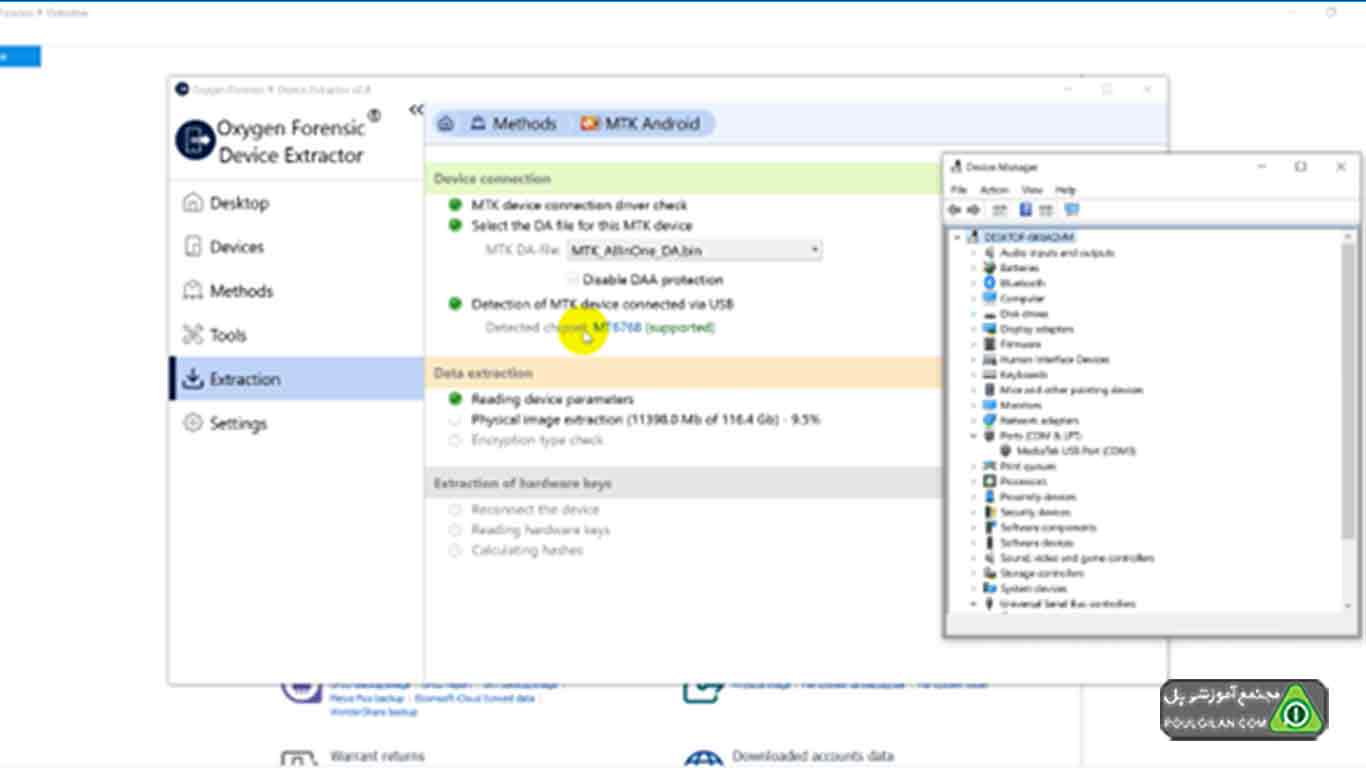Click the Batteries category icon in Device Manager
Image resolution: width=1366 pixels, height=768 pixels.
click(x=990, y=268)
